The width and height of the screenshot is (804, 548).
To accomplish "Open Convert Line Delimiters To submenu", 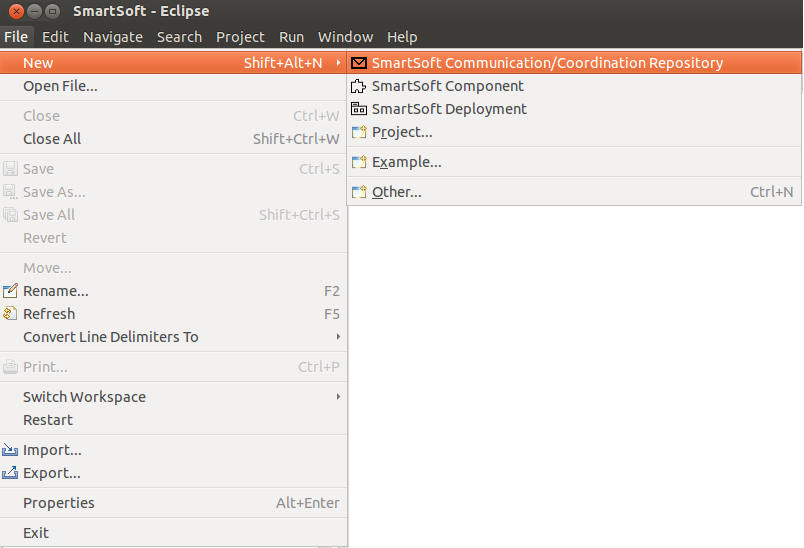I will pos(173,337).
